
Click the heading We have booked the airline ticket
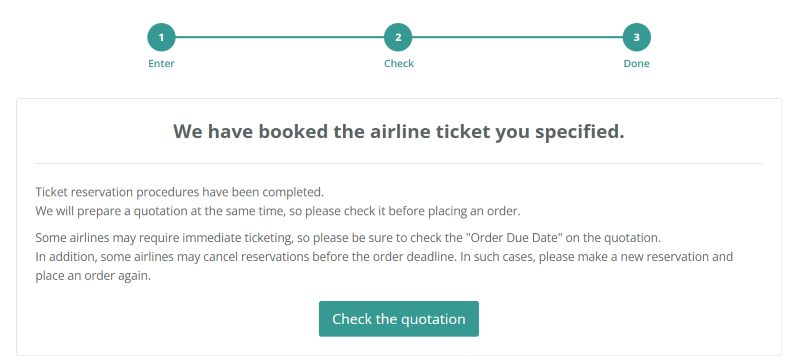tap(398, 132)
